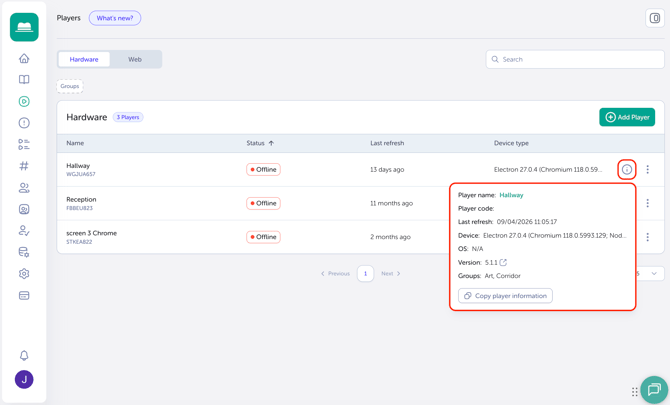Open the three-dot menu for screen 3 Chrome
Screen dimensions: 670x405
(648, 237)
